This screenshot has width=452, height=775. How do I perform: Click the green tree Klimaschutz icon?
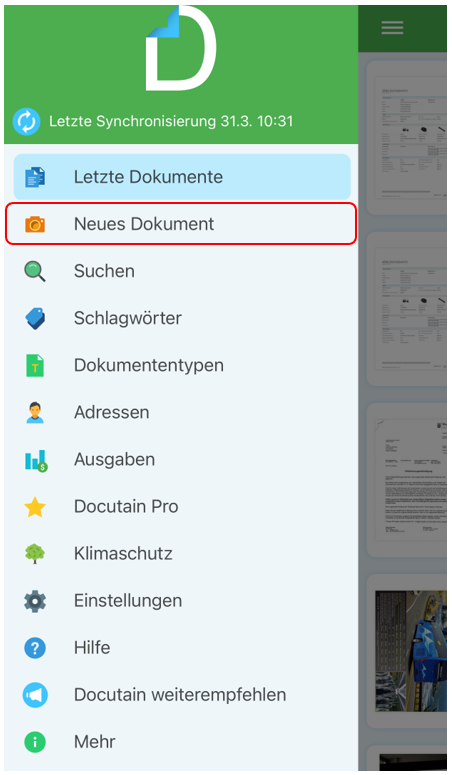pyautogui.click(x=35, y=554)
